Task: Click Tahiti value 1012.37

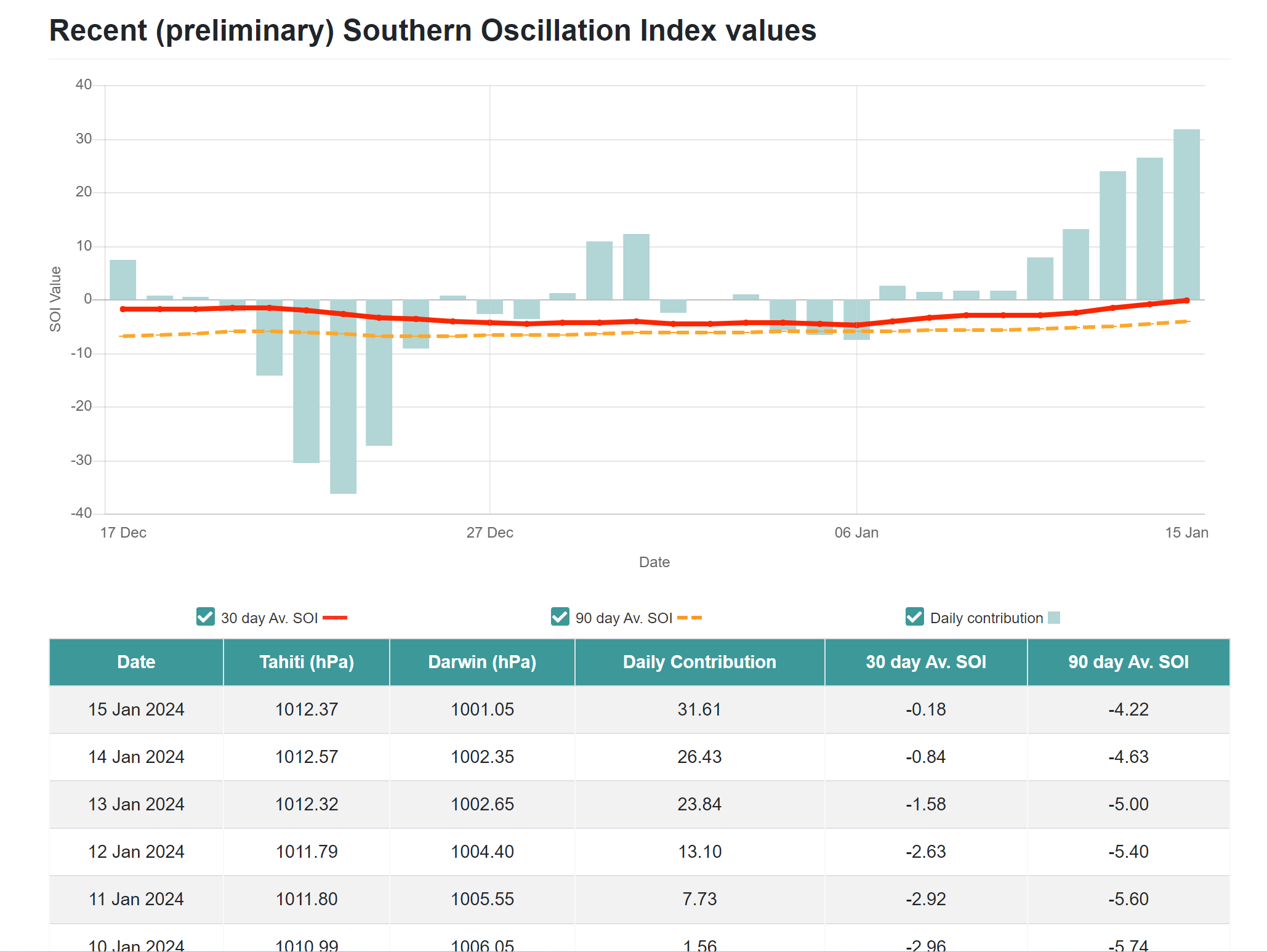Action: [x=307, y=709]
